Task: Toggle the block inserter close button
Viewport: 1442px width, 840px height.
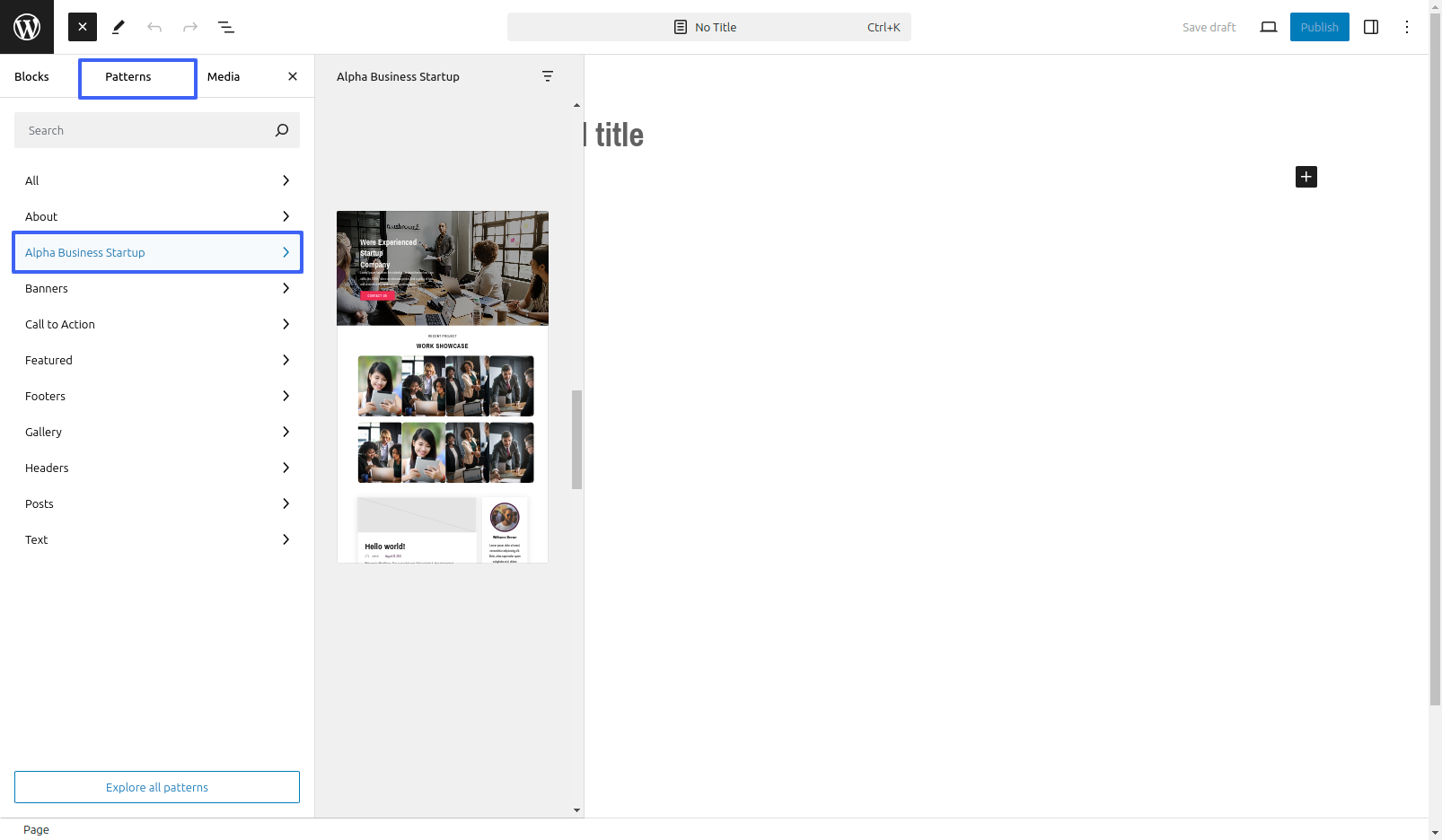Action: 83,27
